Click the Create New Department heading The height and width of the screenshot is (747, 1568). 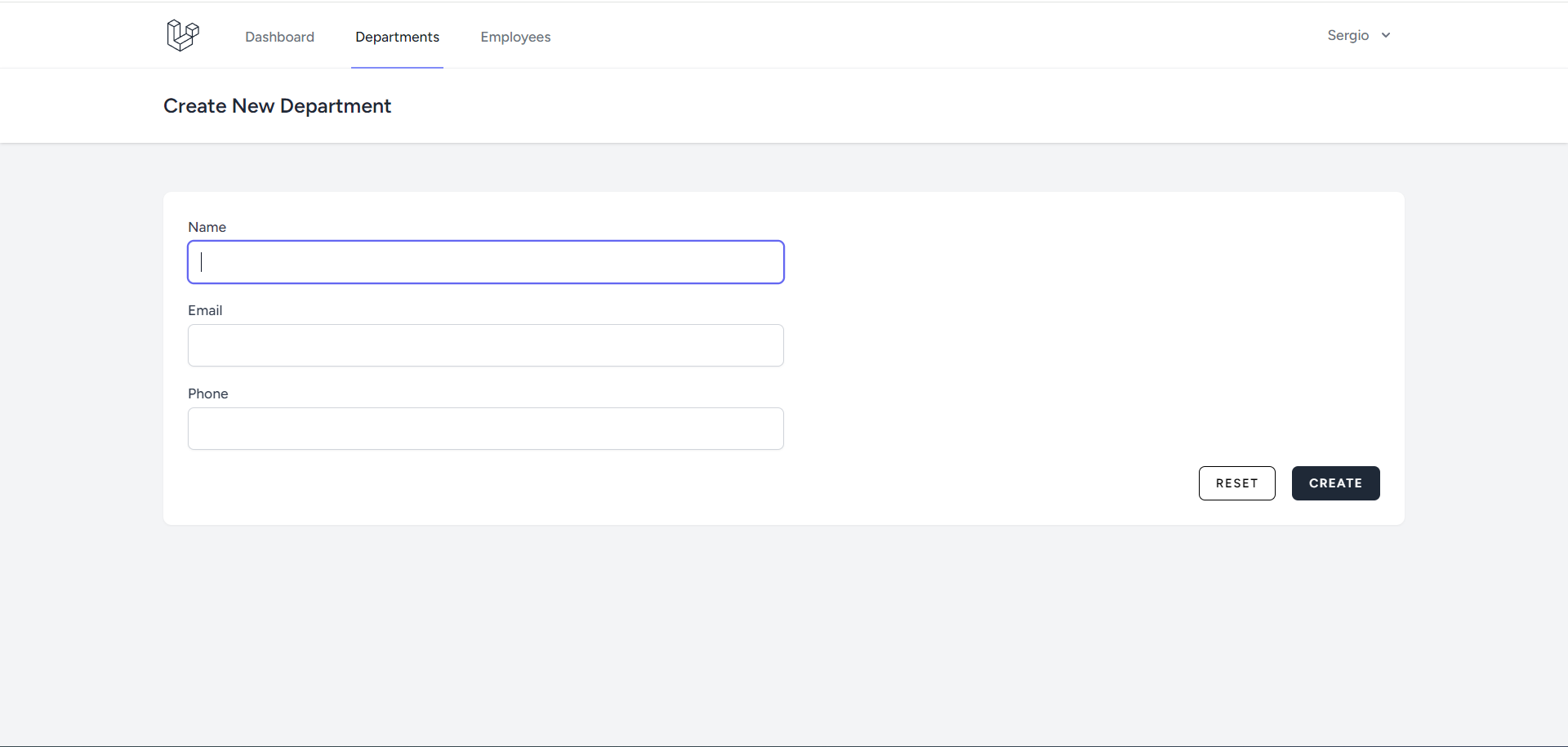(x=277, y=106)
